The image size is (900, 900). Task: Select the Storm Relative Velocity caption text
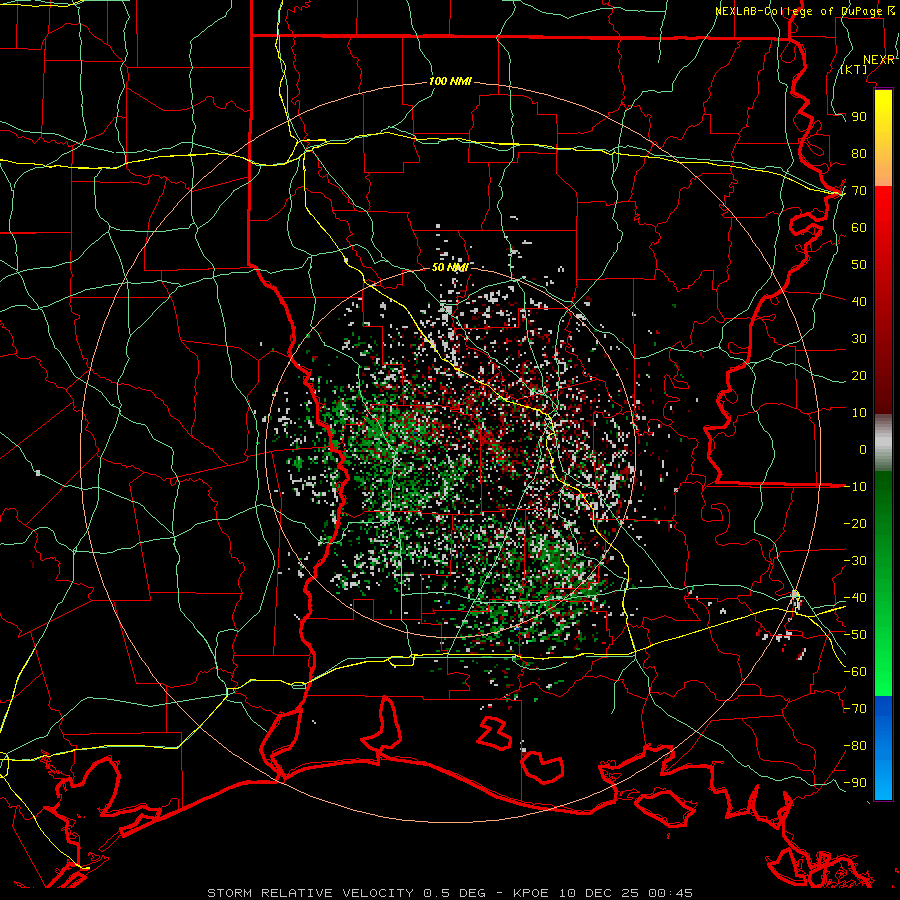(450, 893)
